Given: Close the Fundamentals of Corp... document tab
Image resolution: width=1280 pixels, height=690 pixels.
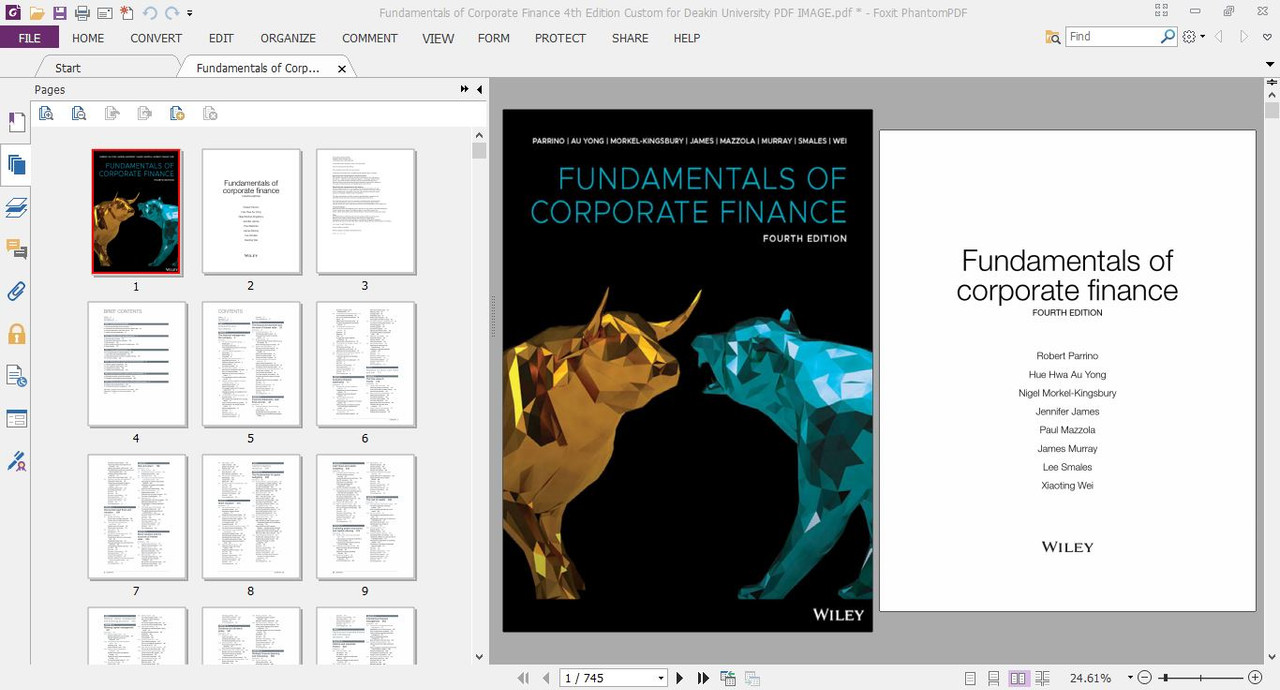Looking at the screenshot, I should [342, 69].
